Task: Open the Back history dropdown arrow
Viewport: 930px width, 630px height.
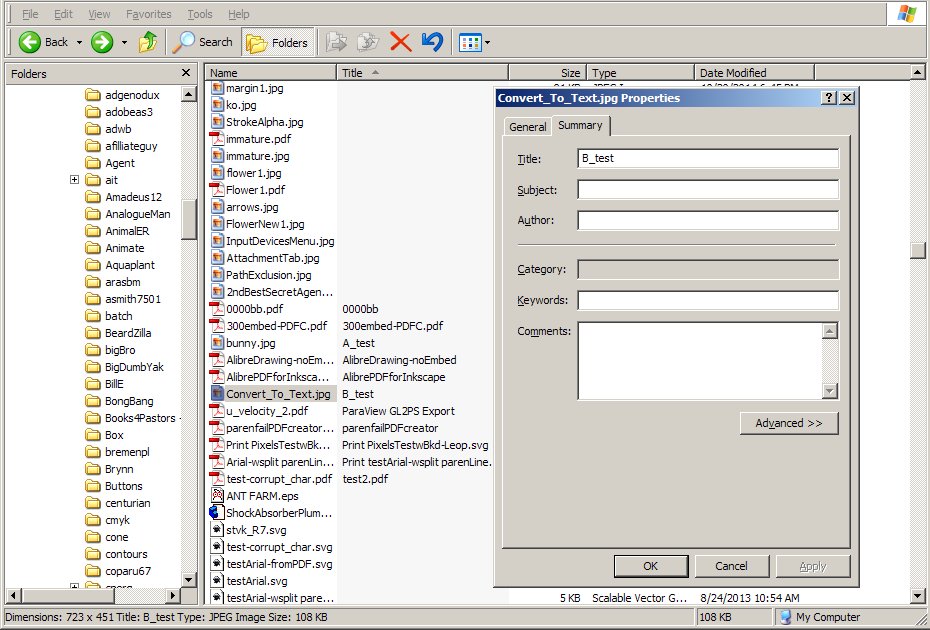Action: click(x=79, y=43)
